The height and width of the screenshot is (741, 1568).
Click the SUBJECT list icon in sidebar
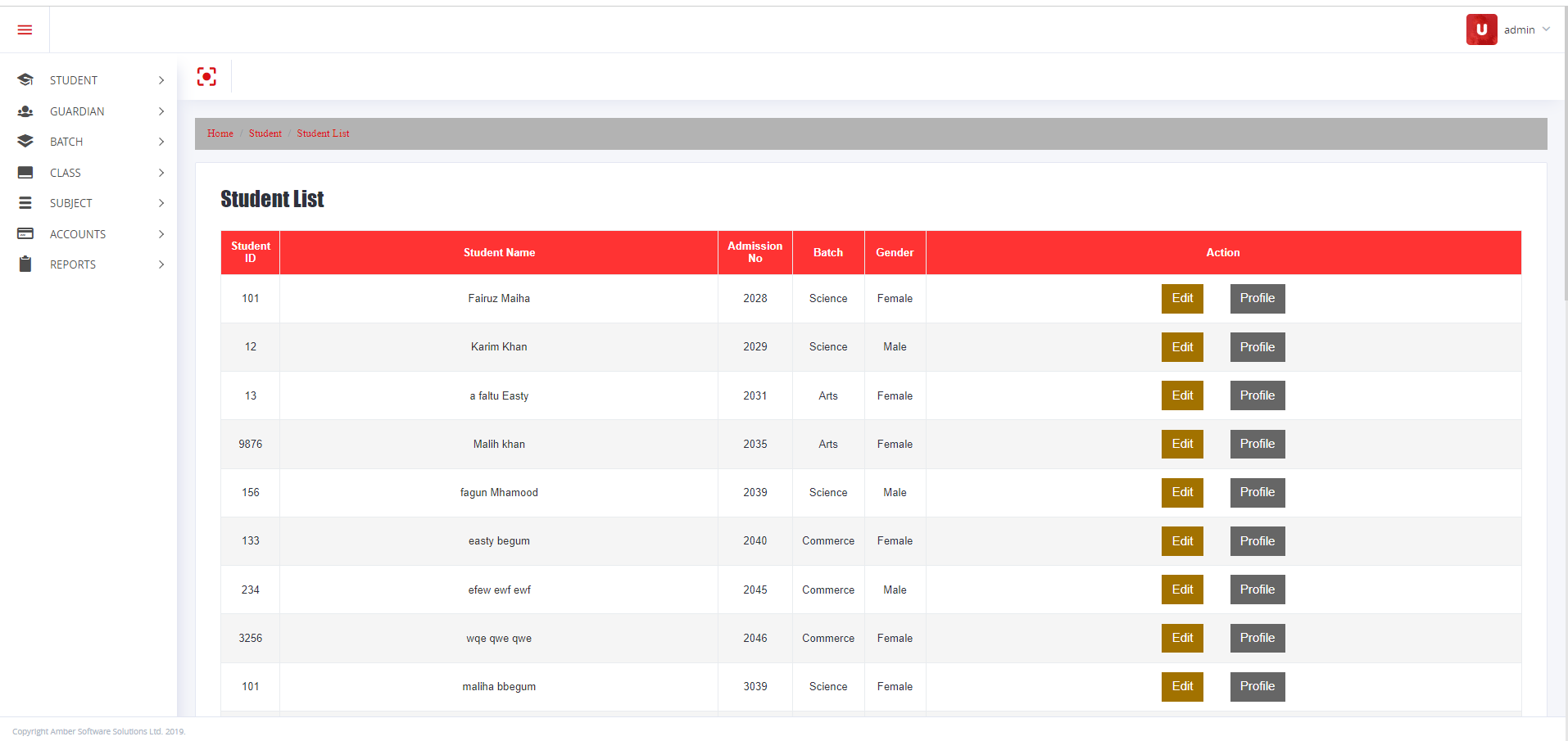click(x=25, y=202)
